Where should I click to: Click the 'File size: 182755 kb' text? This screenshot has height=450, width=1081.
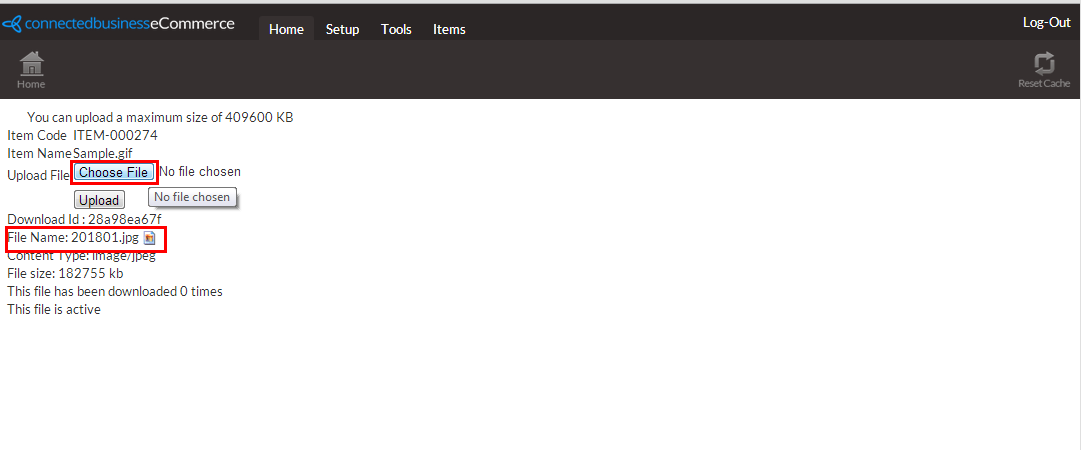tap(65, 273)
